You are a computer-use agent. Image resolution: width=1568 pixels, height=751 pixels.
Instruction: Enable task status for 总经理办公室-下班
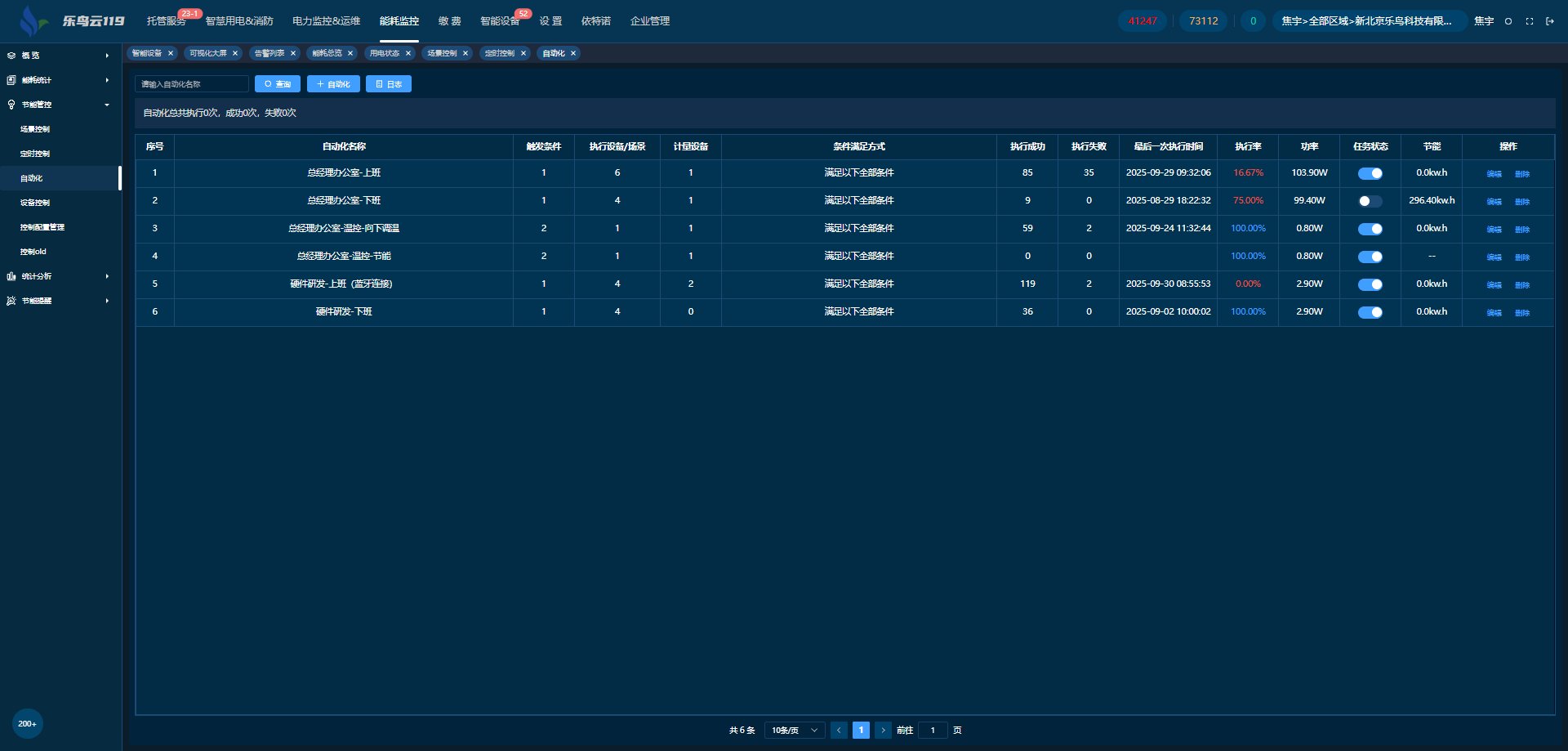click(1370, 201)
